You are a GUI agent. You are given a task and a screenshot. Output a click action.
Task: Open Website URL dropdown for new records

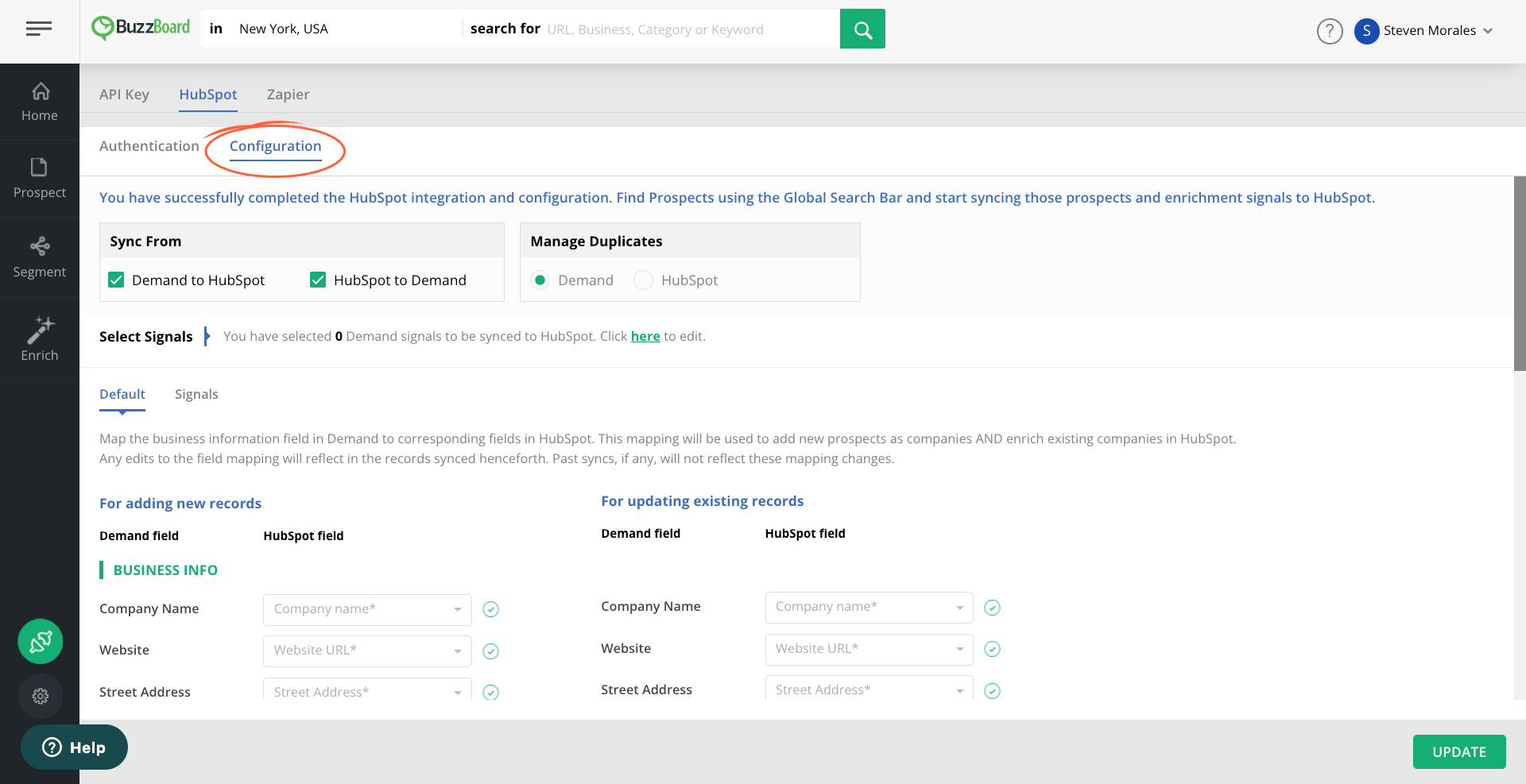pyautogui.click(x=367, y=651)
